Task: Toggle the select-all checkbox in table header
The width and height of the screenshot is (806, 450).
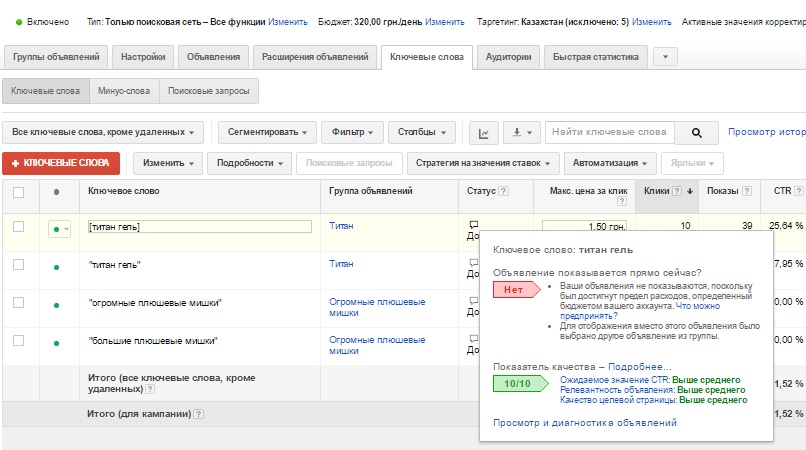Action: 19,192
